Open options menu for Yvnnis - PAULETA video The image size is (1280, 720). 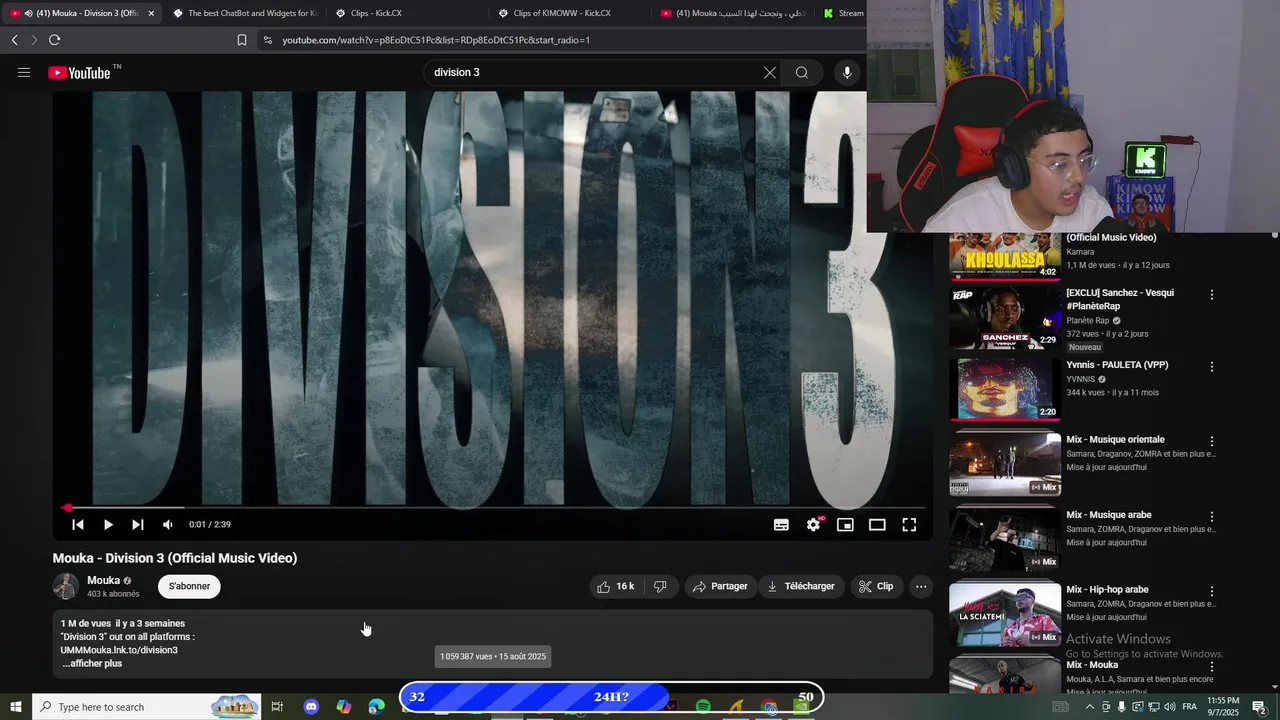point(1212,367)
